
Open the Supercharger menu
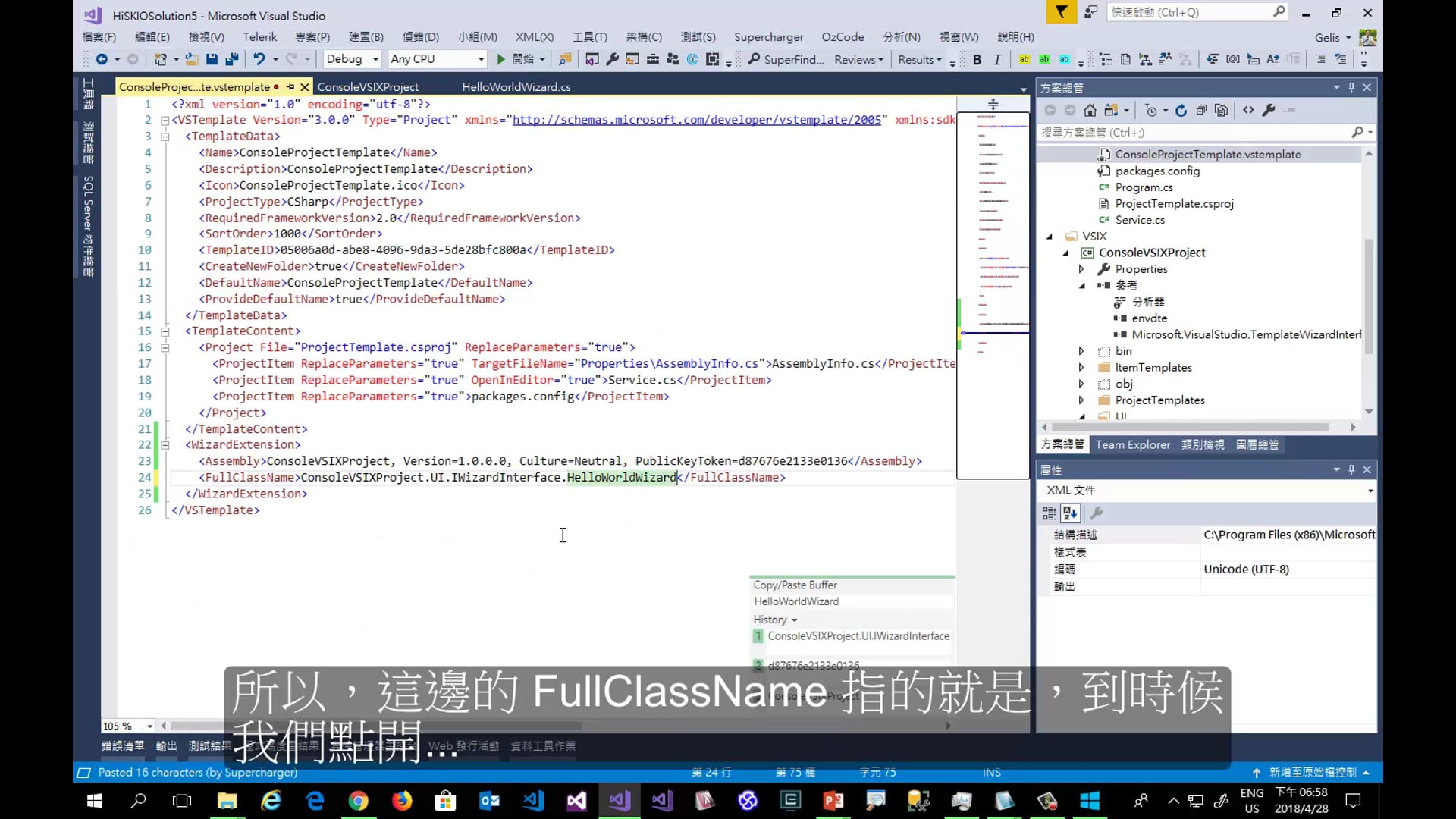click(x=768, y=36)
